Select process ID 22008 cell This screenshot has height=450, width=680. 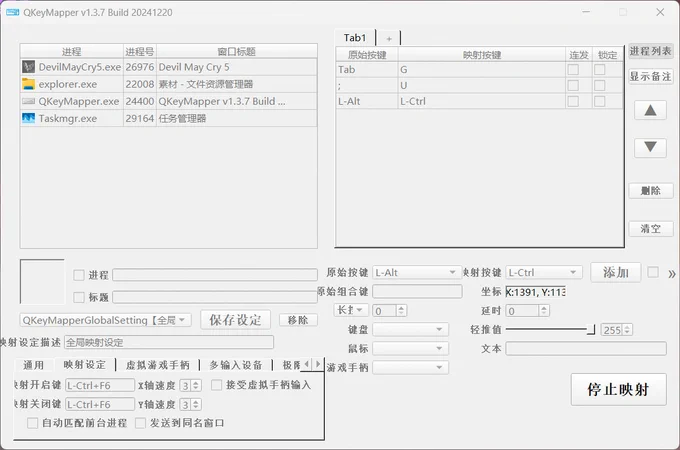pyautogui.click(x=140, y=84)
